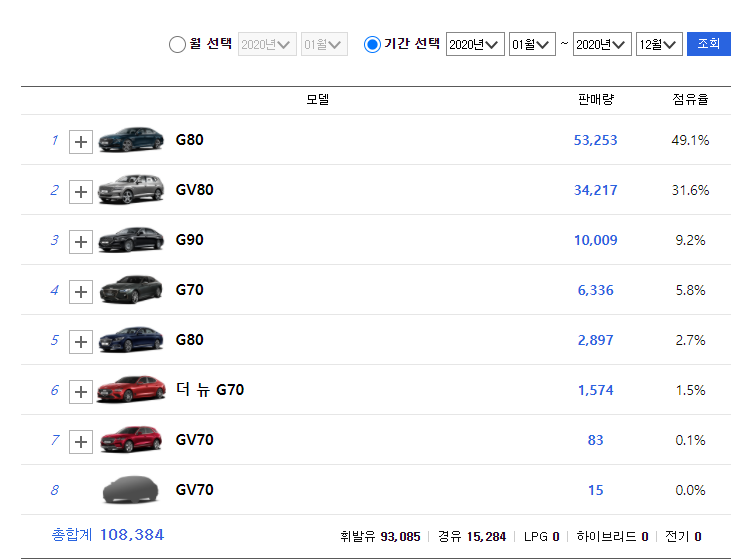Select the 기간 선택 radio button
The image size is (740, 559).
coord(372,44)
